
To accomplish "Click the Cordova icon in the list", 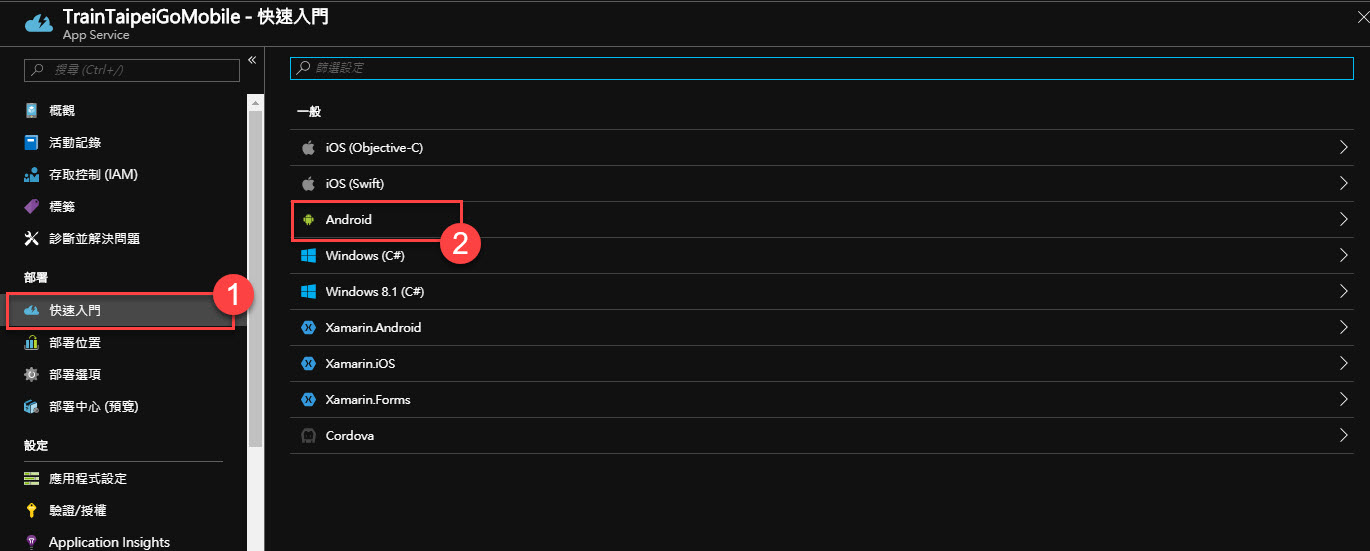I will pyautogui.click(x=308, y=436).
